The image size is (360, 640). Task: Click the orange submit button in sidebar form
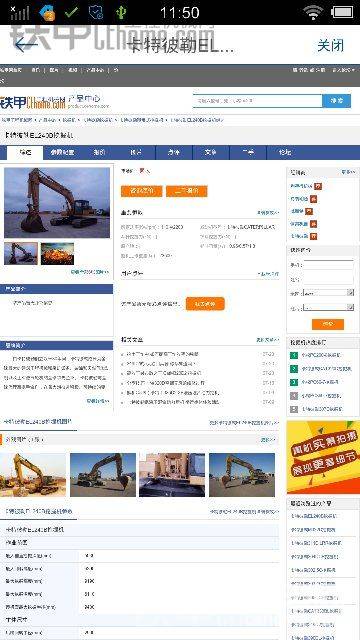pyautogui.click(x=328, y=324)
